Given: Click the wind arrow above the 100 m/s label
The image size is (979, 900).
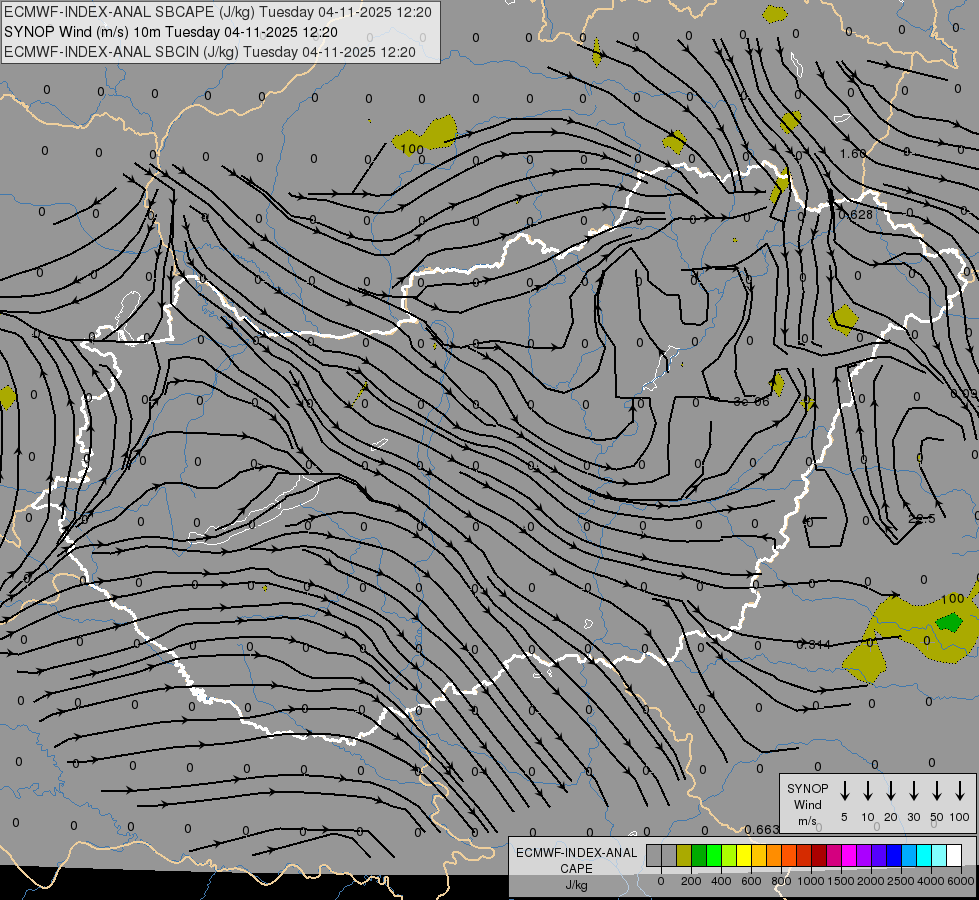Looking at the screenshot, I should point(960,791).
